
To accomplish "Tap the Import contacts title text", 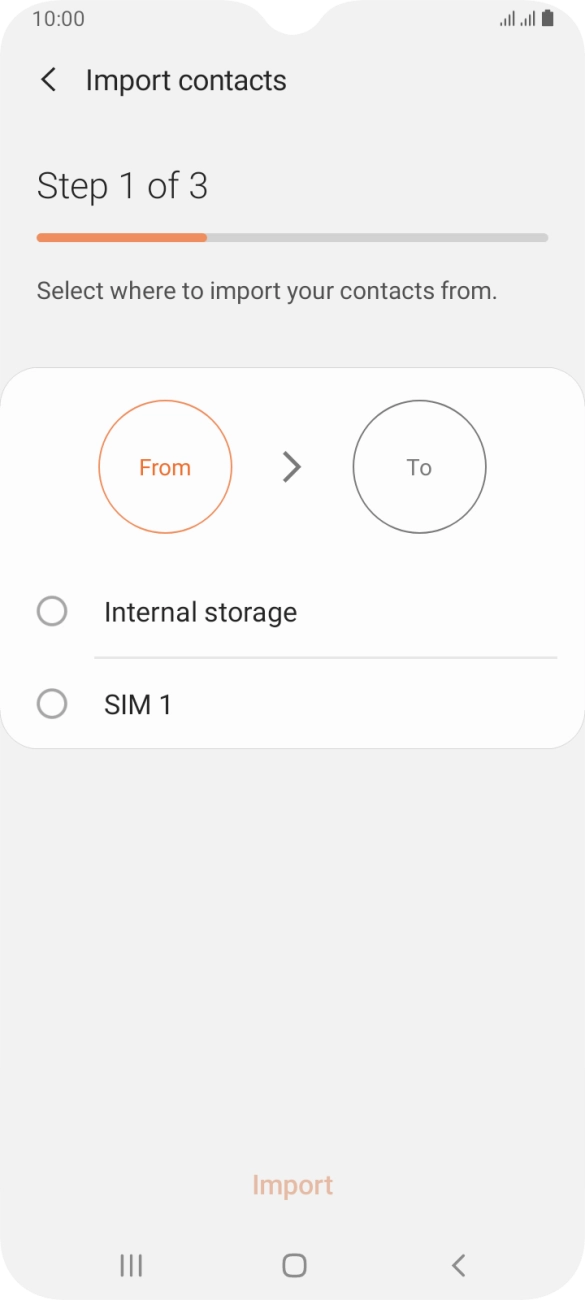I will pyautogui.click(x=186, y=79).
